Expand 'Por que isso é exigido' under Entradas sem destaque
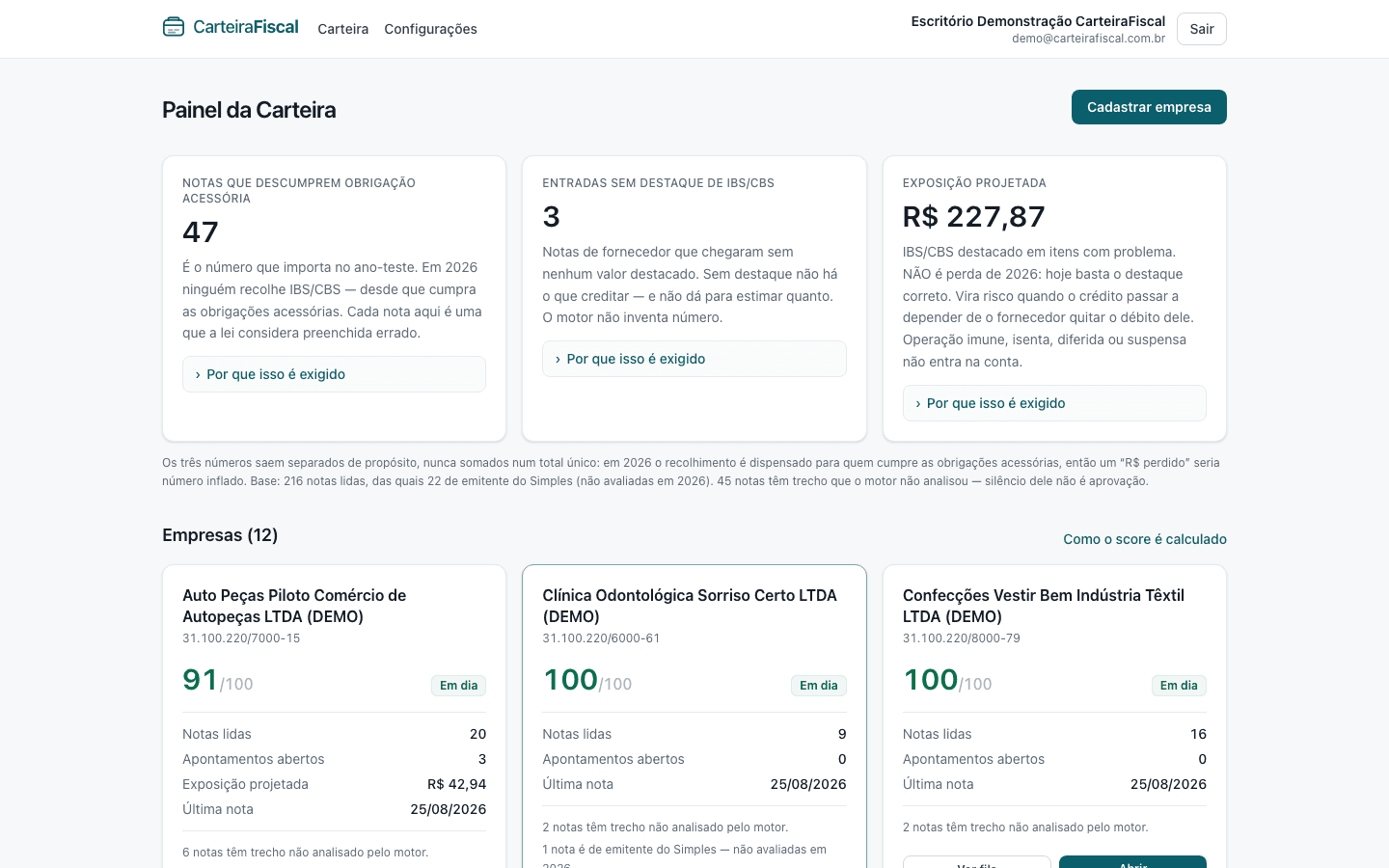 coord(694,359)
